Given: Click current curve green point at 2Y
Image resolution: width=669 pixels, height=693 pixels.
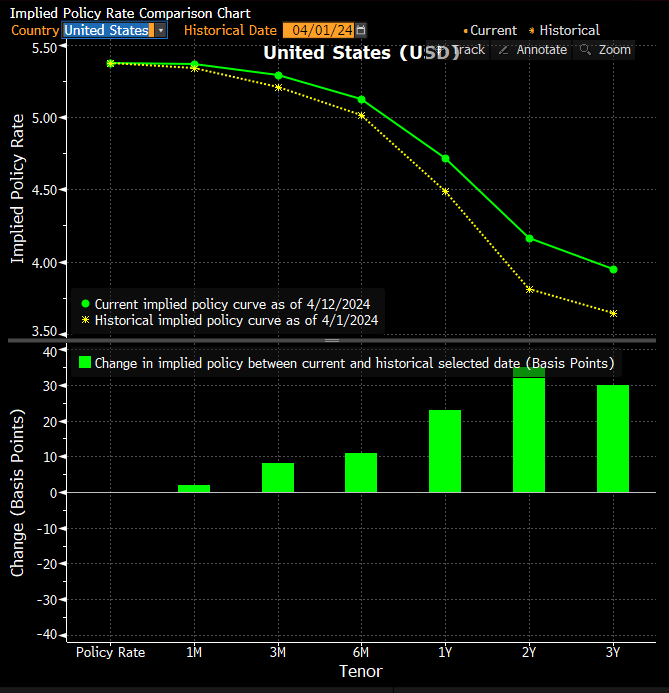Looking at the screenshot, I should point(529,239).
